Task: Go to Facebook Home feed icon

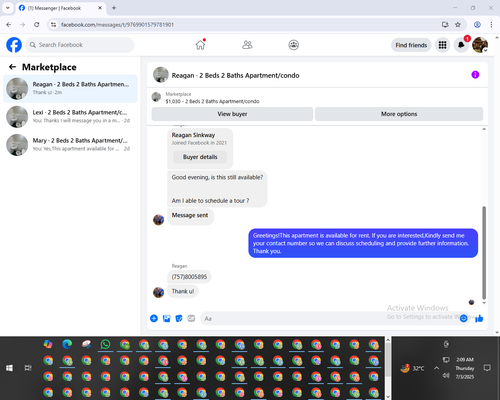Action: point(200,45)
